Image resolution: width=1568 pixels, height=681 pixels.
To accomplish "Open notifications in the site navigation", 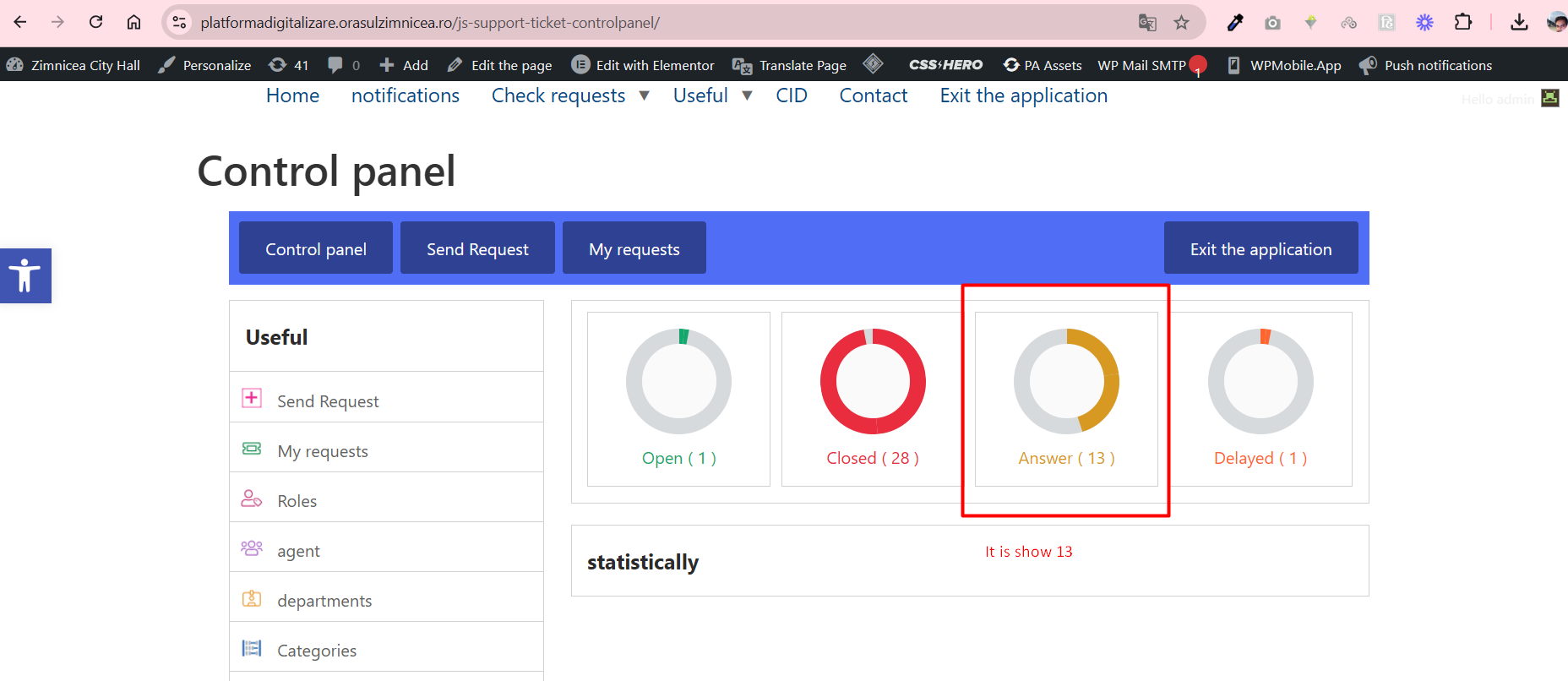I will tap(406, 95).
